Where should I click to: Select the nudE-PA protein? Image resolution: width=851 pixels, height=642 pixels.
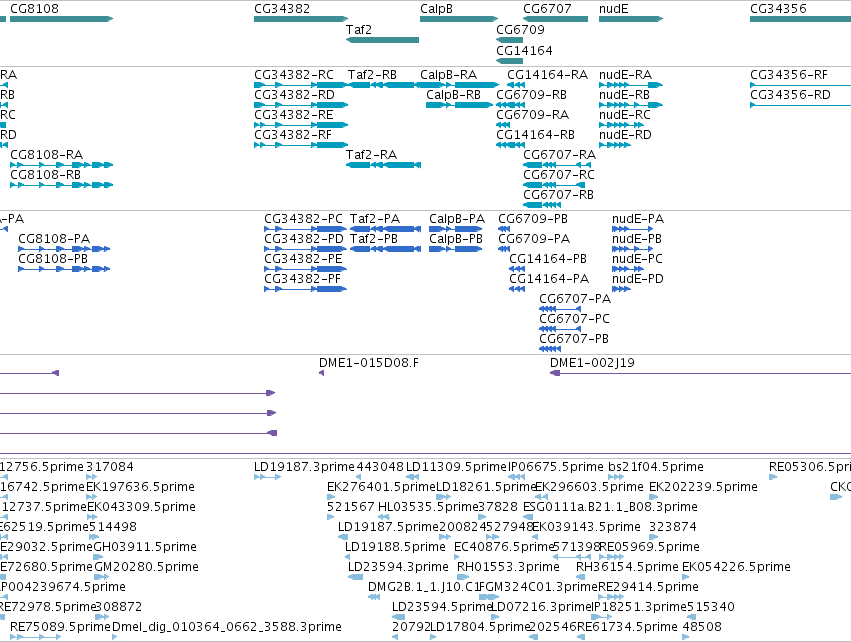[x=638, y=219]
